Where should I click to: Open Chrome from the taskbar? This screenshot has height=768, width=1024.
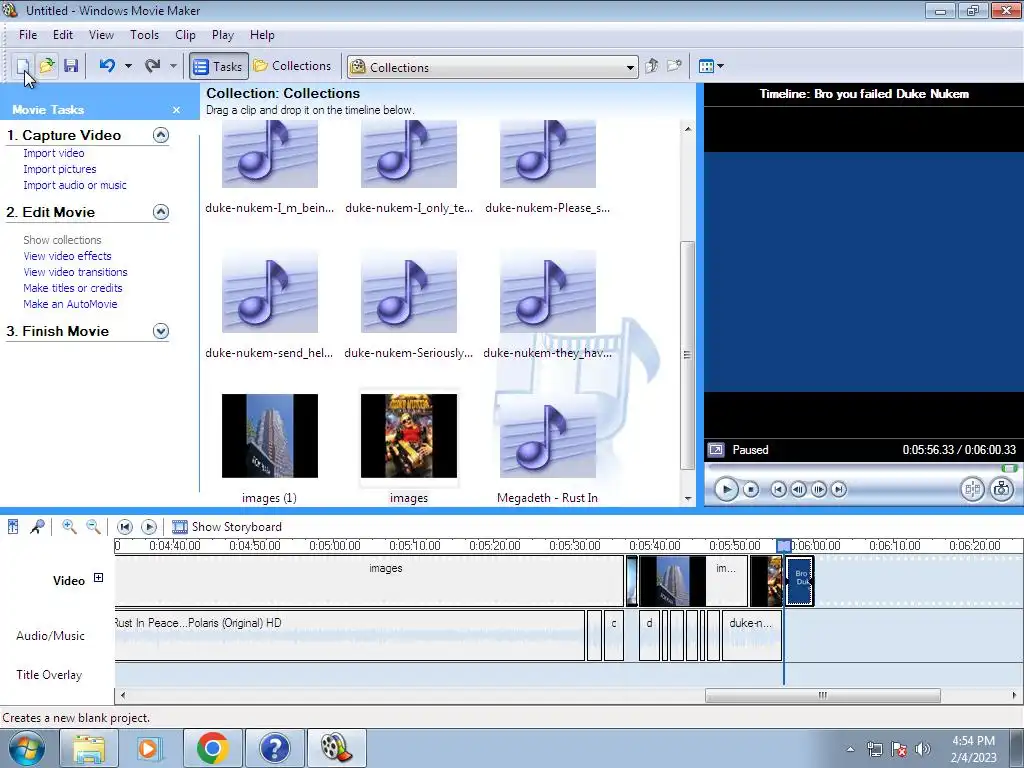pyautogui.click(x=212, y=748)
